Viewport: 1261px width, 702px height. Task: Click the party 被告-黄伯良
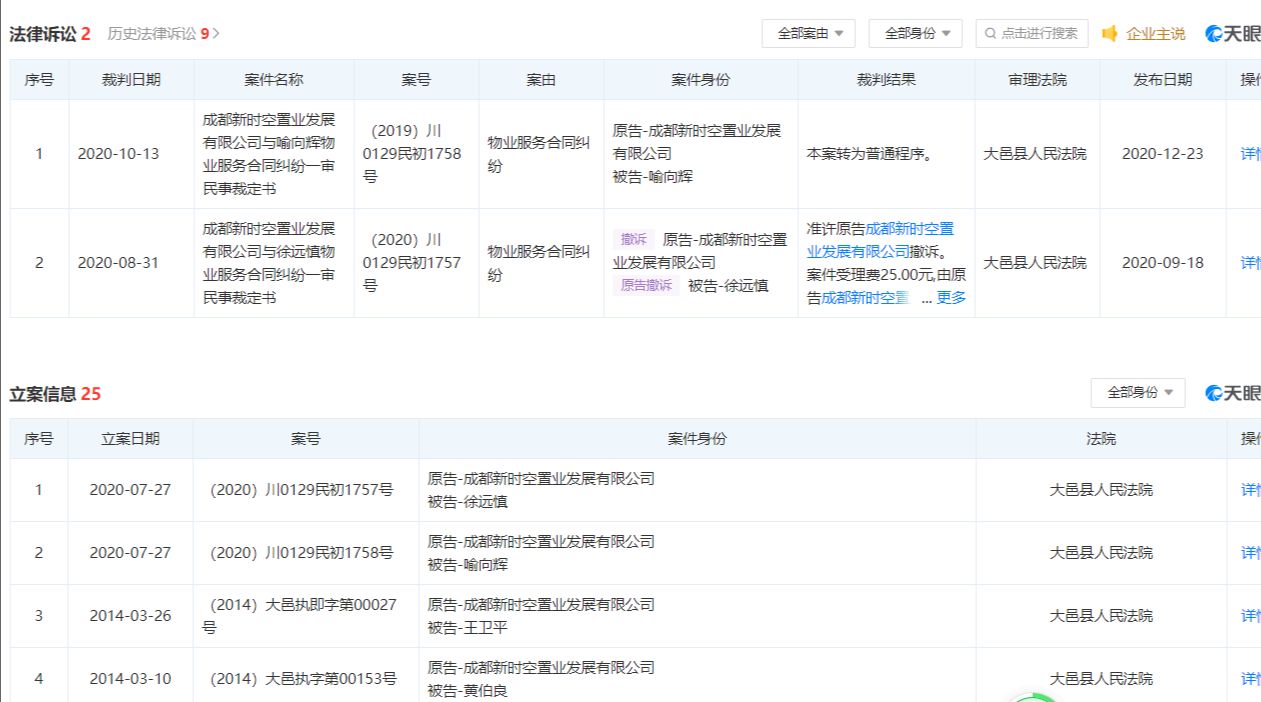point(468,691)
